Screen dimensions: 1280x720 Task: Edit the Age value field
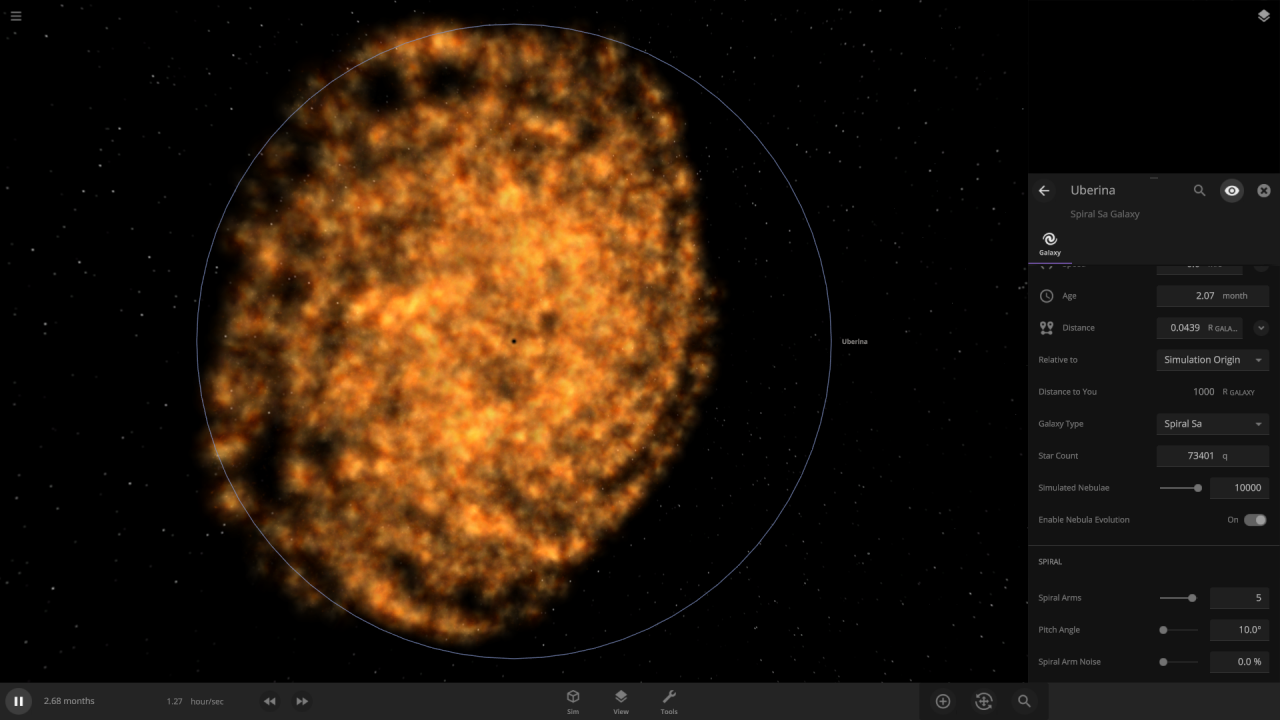(x=1213, y=296)
